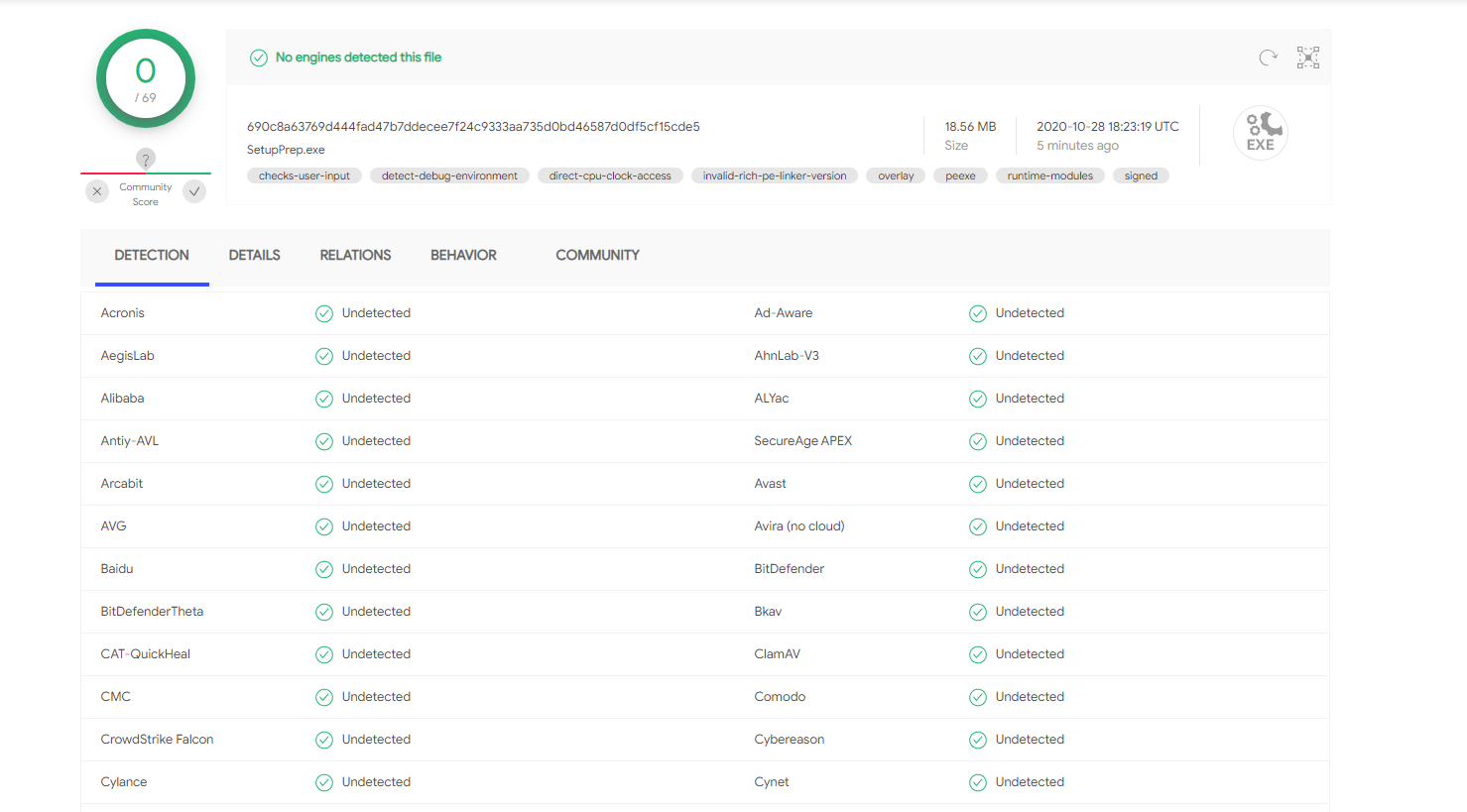This screenshot has width=1467, height=812.
Task: Click the Acronis engine name
Action: [122, 313]
